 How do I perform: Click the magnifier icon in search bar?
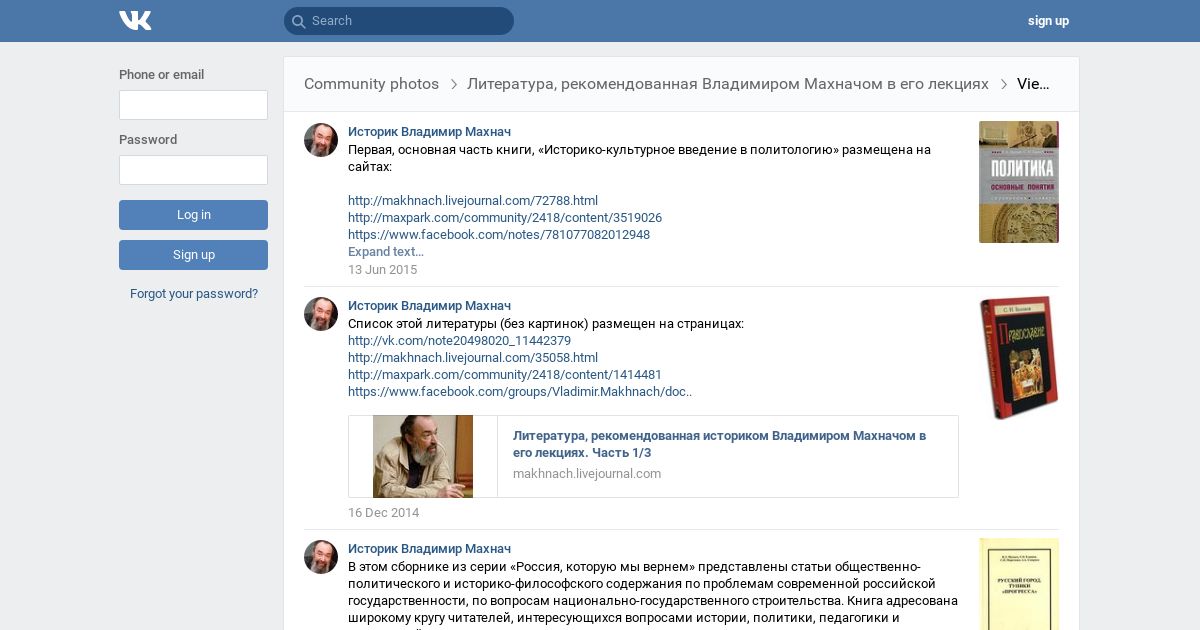click(298, 21)
